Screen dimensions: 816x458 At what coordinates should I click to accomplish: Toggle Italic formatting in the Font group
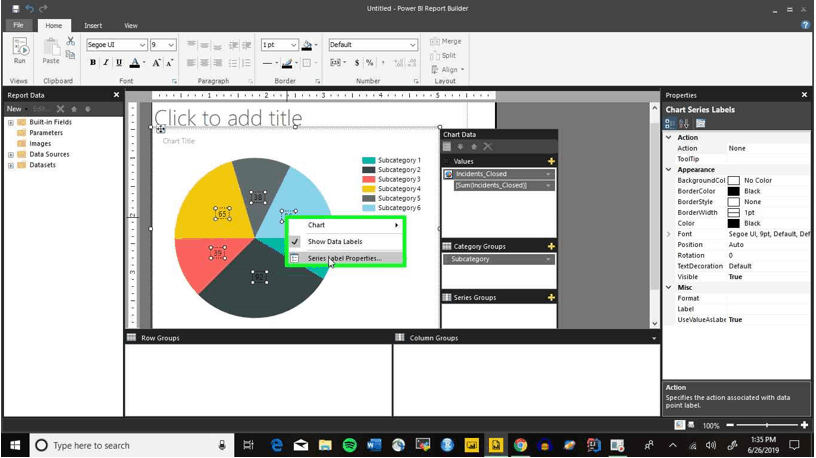[x=106, y=63]
